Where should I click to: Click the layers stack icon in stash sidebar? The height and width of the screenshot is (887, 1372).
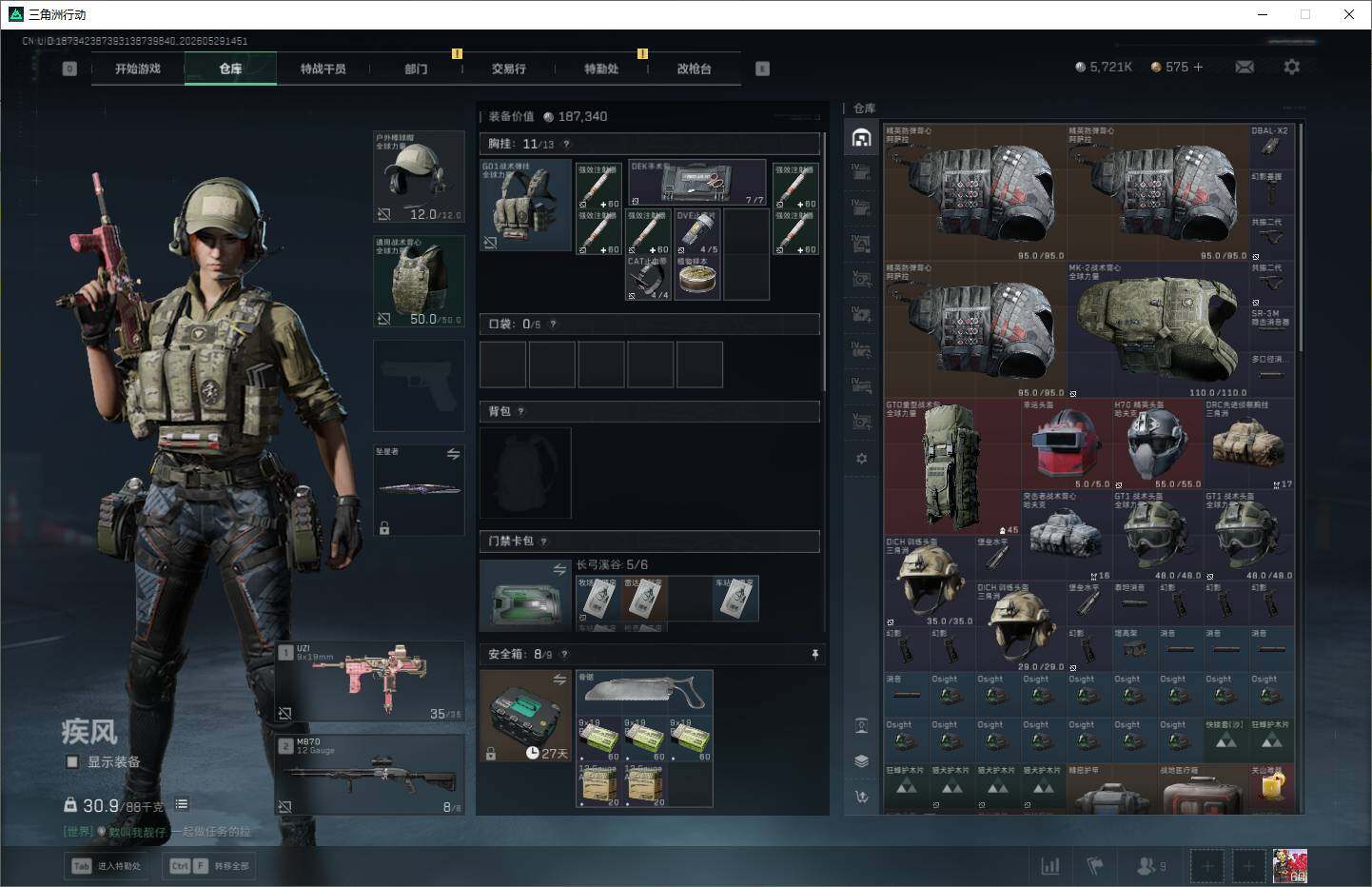pyautogui.click(x=861, y=760)
